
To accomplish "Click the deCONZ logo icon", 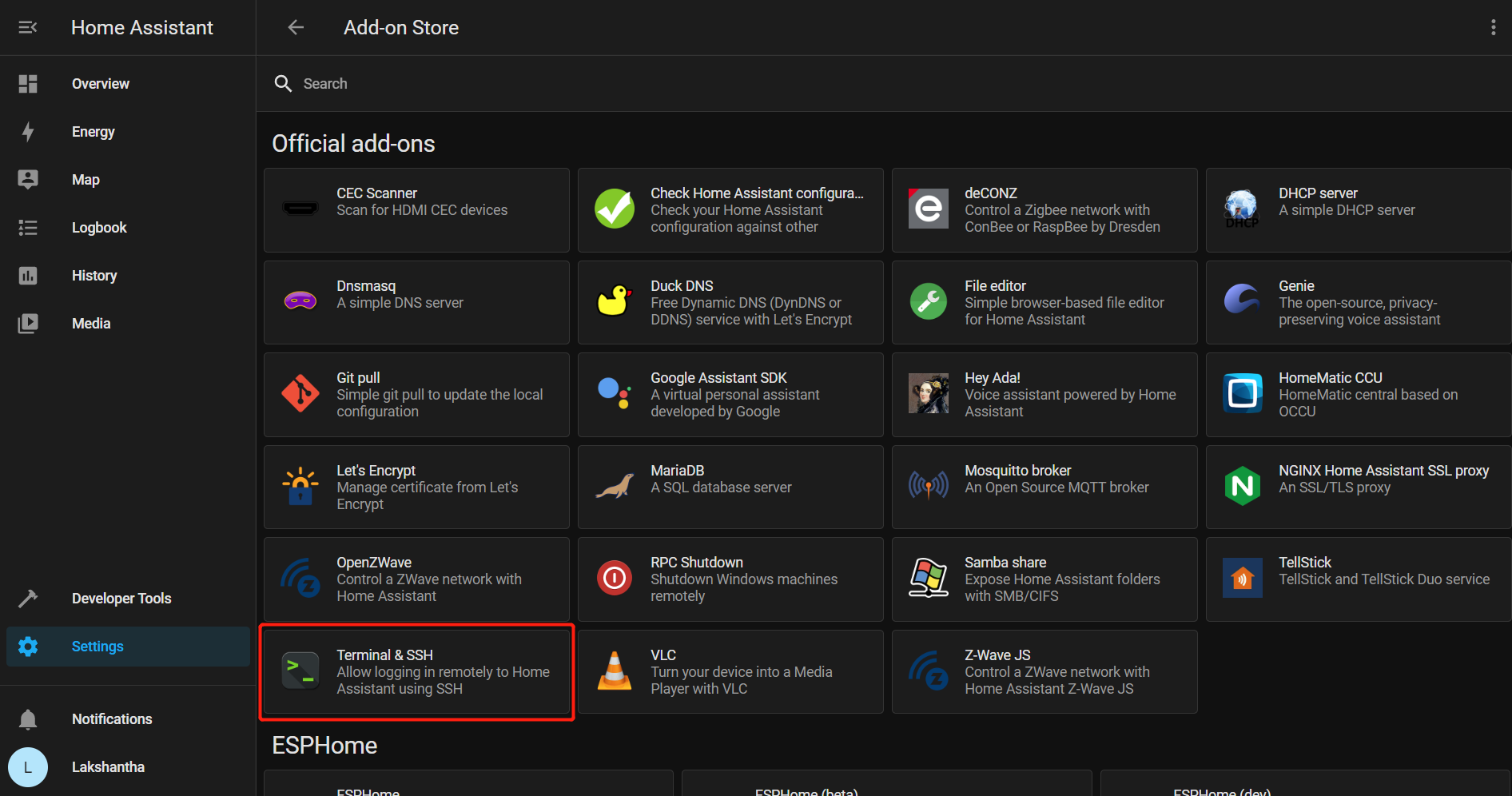I will point(929,209).
